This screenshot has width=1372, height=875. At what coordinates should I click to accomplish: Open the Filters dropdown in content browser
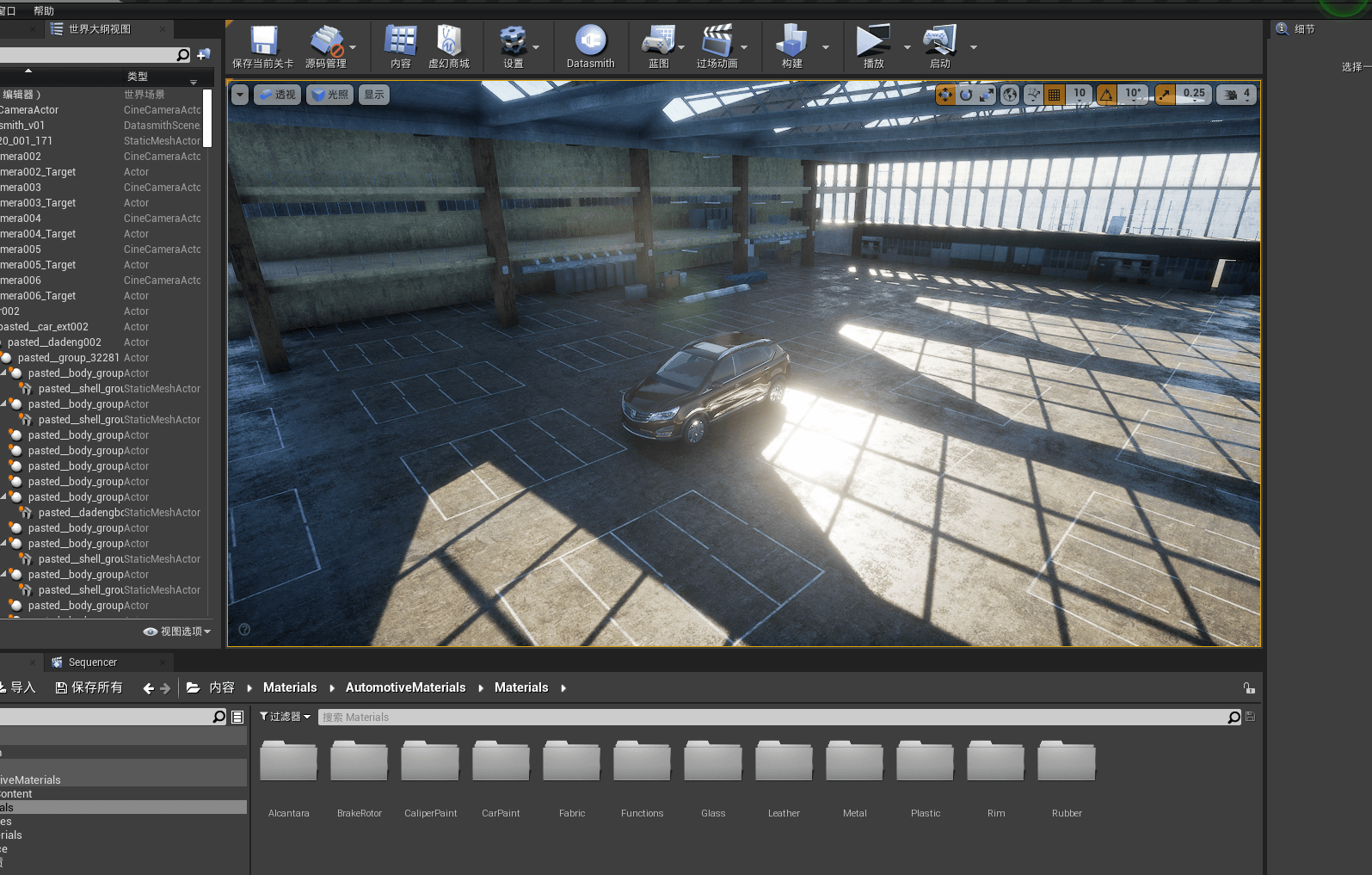[x=285, y=717]
